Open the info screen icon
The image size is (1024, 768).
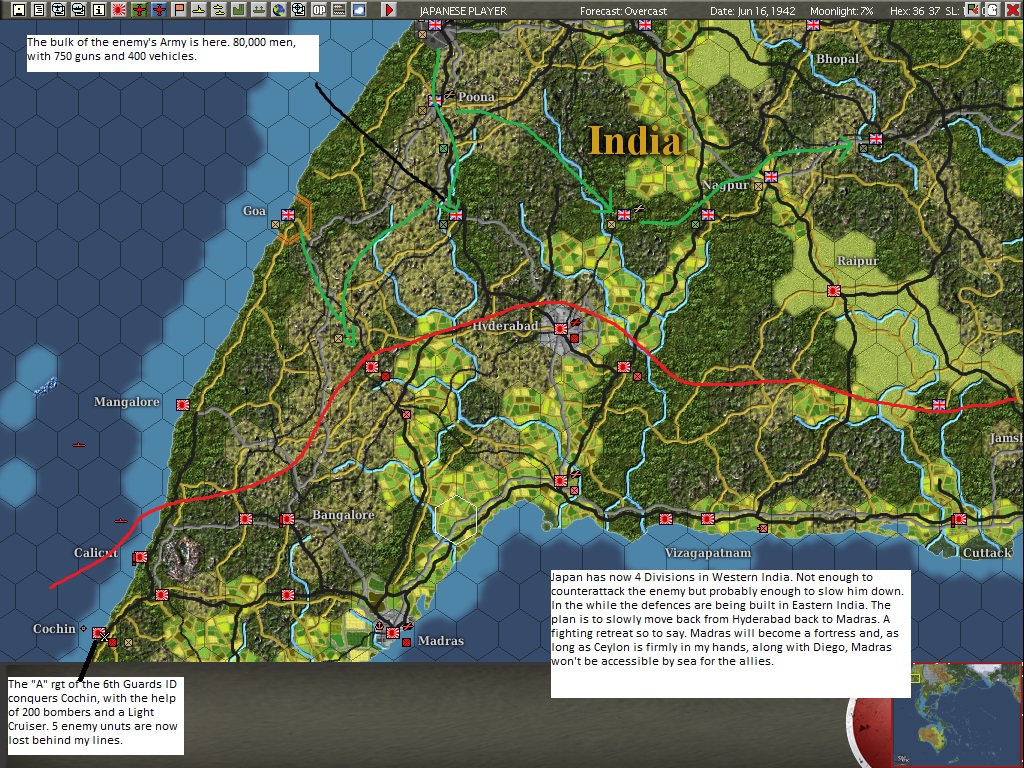point(99,9)
